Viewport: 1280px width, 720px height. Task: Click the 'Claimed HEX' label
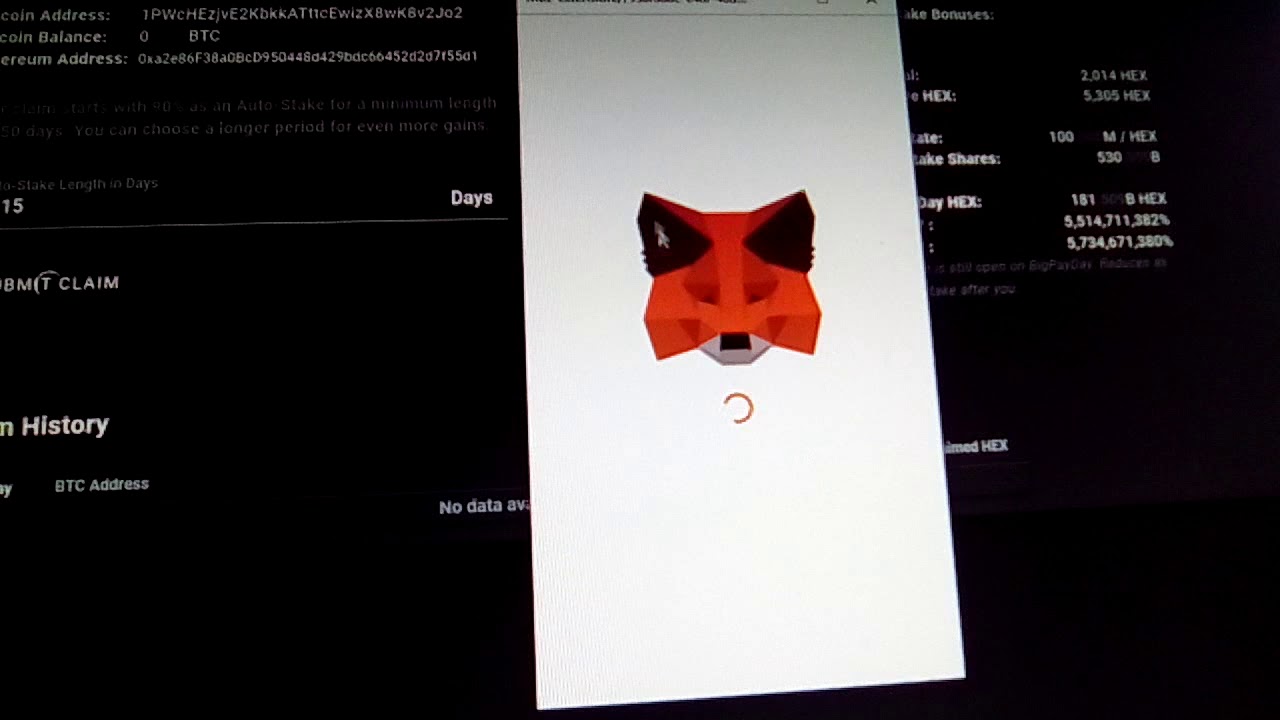975,446
